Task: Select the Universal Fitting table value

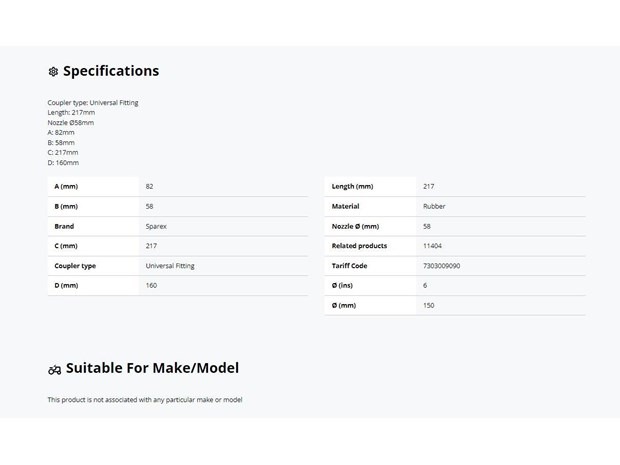Action: tap(170, 266)
